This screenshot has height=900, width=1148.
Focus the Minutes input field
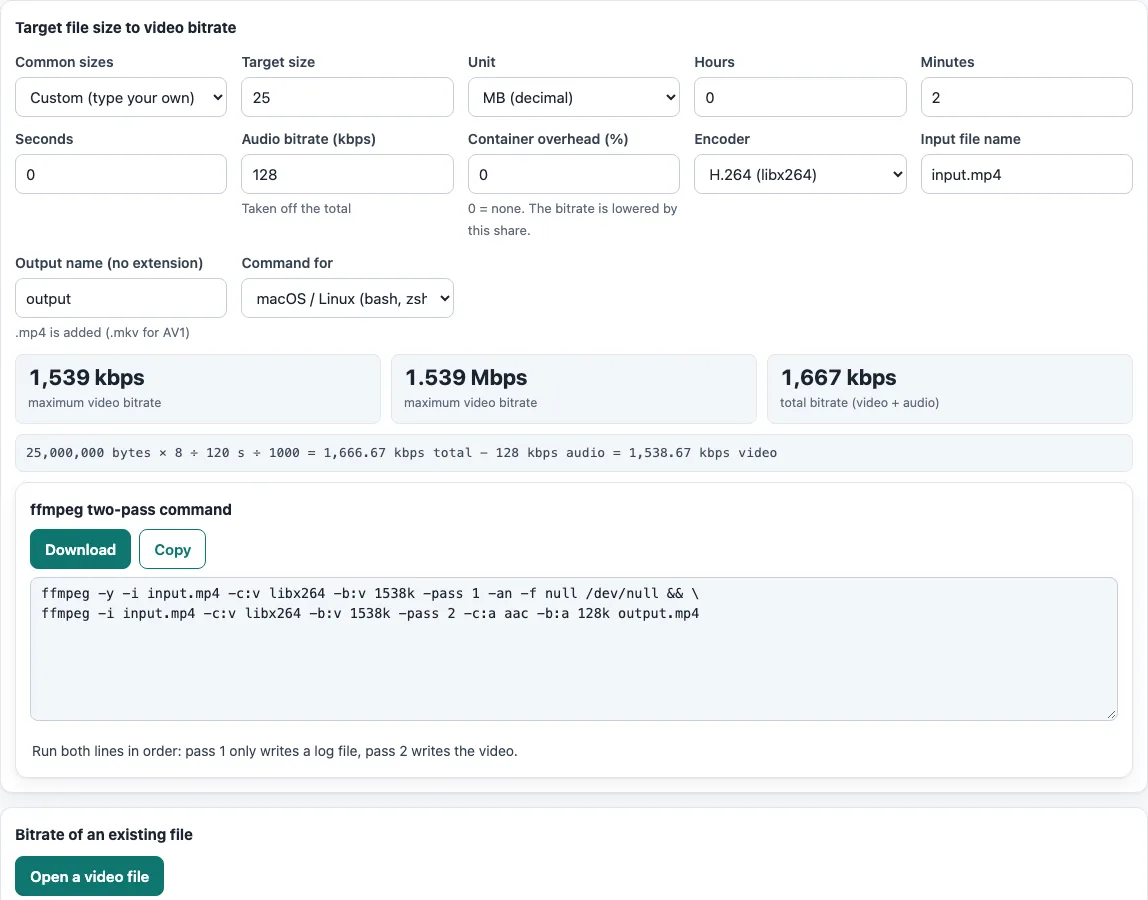(1026, 97)
